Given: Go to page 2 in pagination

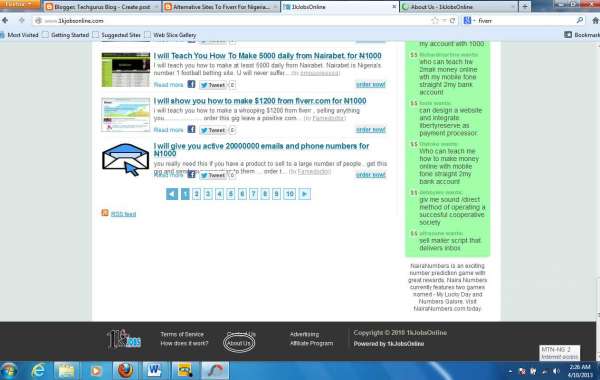Looking at the screenshot, I should (x=196, y=194).
